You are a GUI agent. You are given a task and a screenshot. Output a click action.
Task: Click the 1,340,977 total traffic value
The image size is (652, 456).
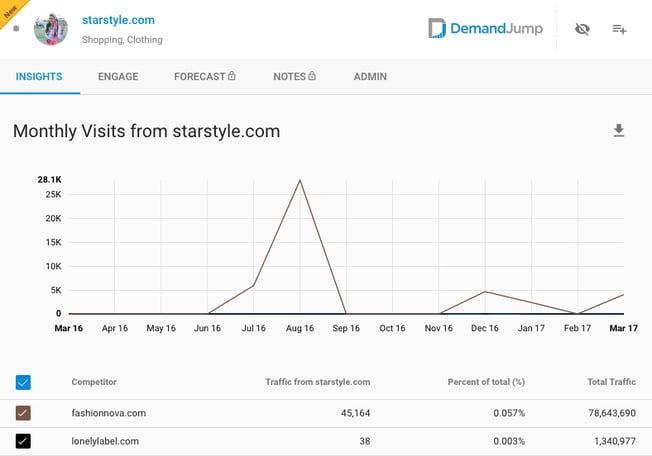pos(615,441)
